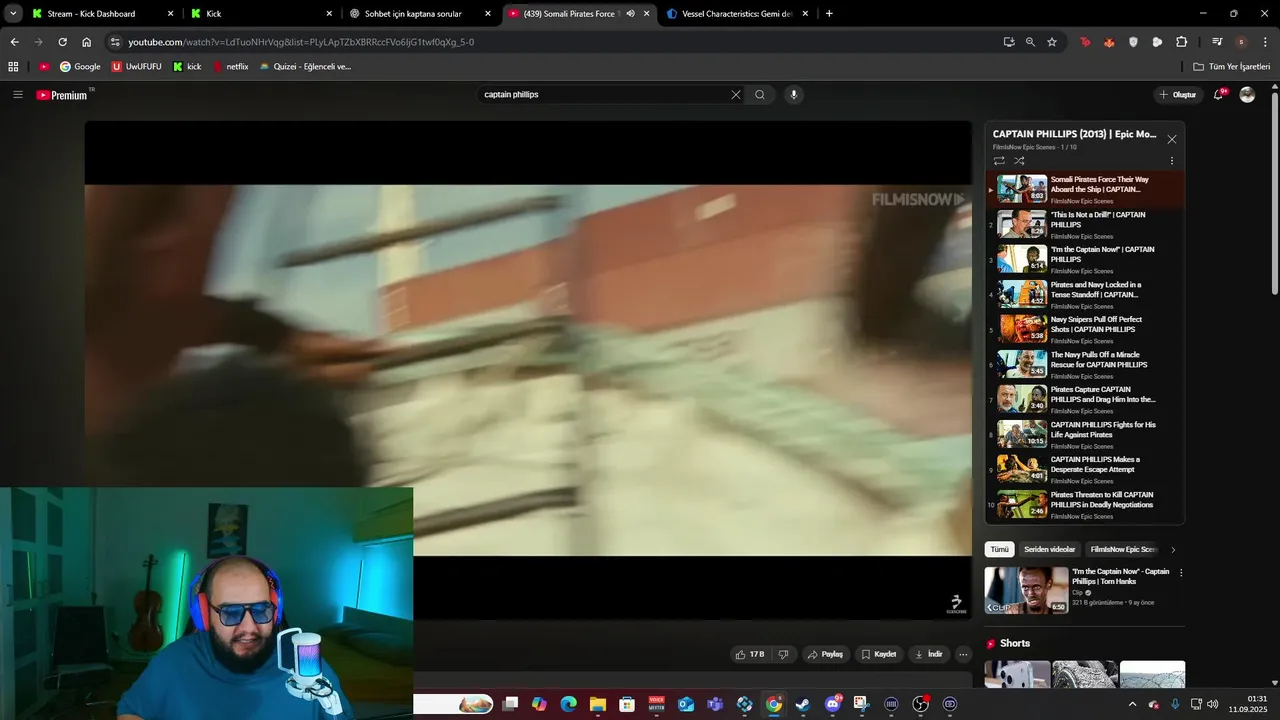Open the Extensions puzzle icon
The height and width of the screenshot is (720, 1280).
[x=1182, y=42]
